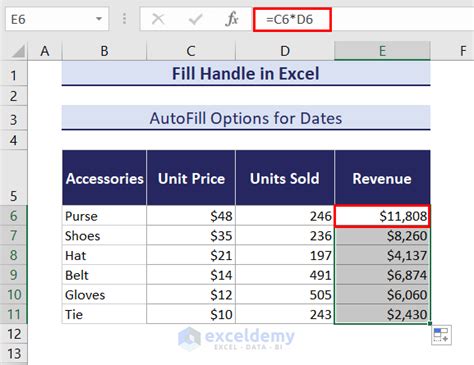The image size is (474, 365).
Task: Select the $11,808 revenue cell
Action: 382,216
